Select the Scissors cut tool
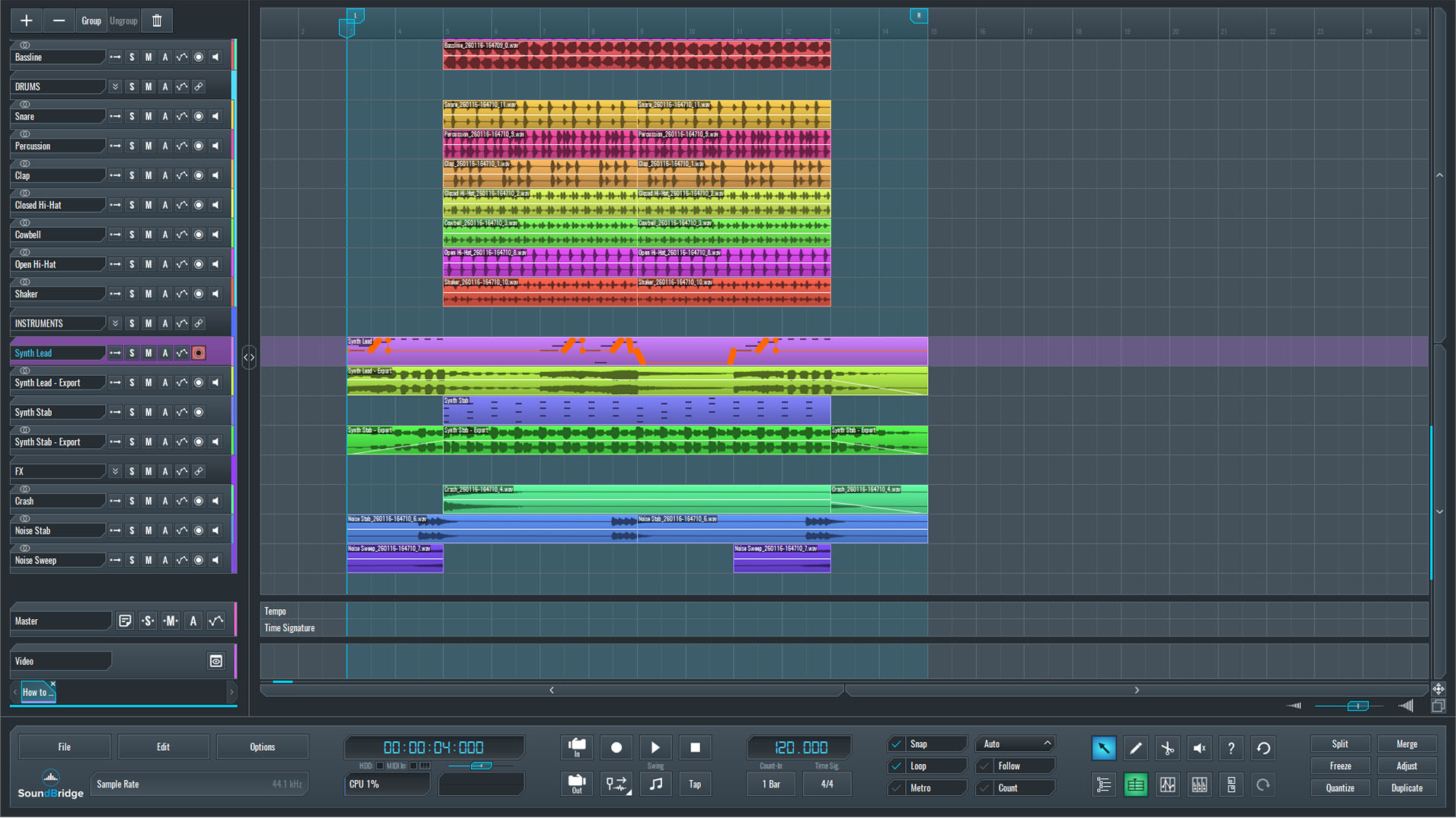Image resolution: width=1456 pixels, height=818 pixels. (1167, 748)
